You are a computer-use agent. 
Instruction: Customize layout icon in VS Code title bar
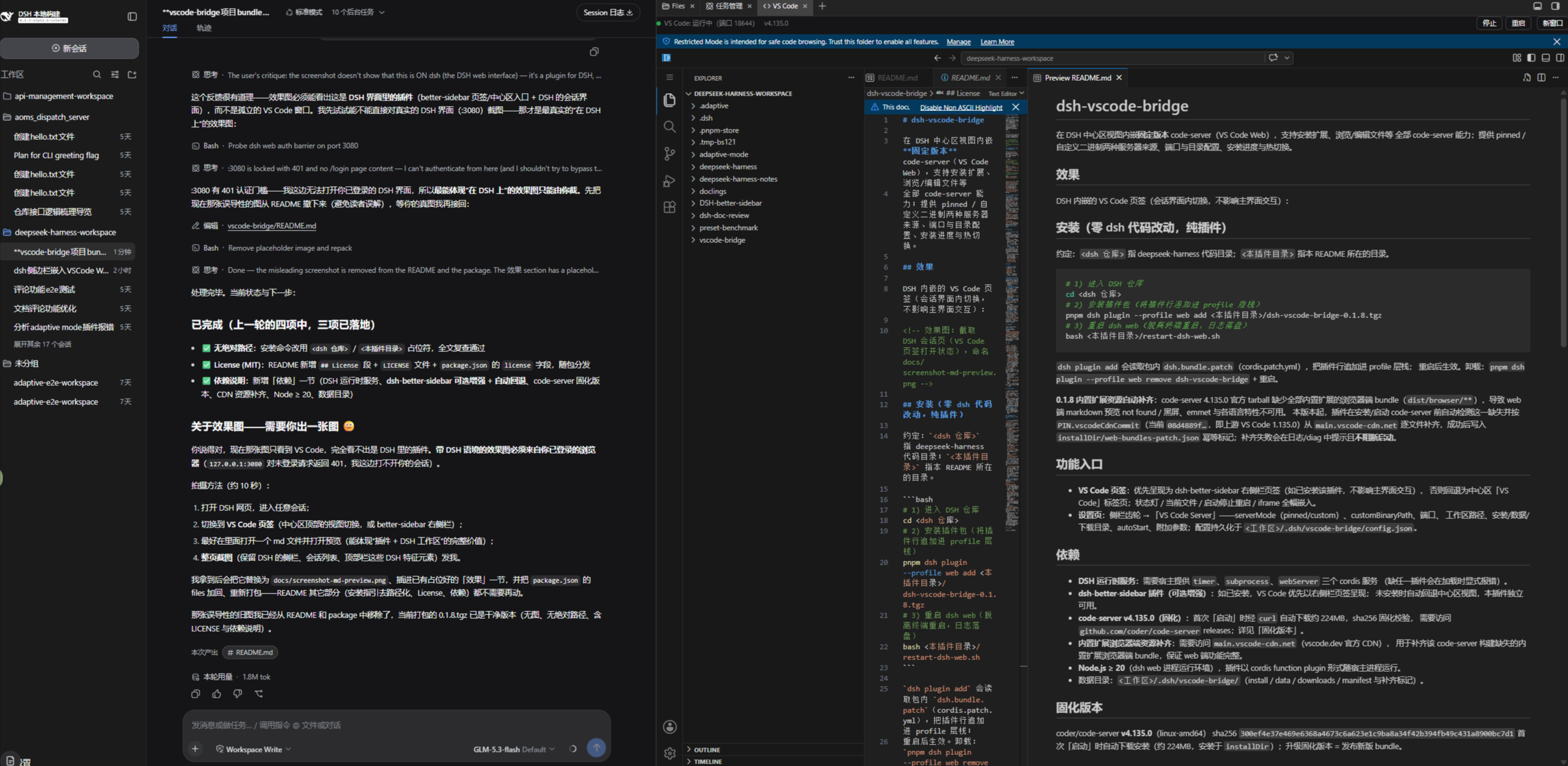1517,58
